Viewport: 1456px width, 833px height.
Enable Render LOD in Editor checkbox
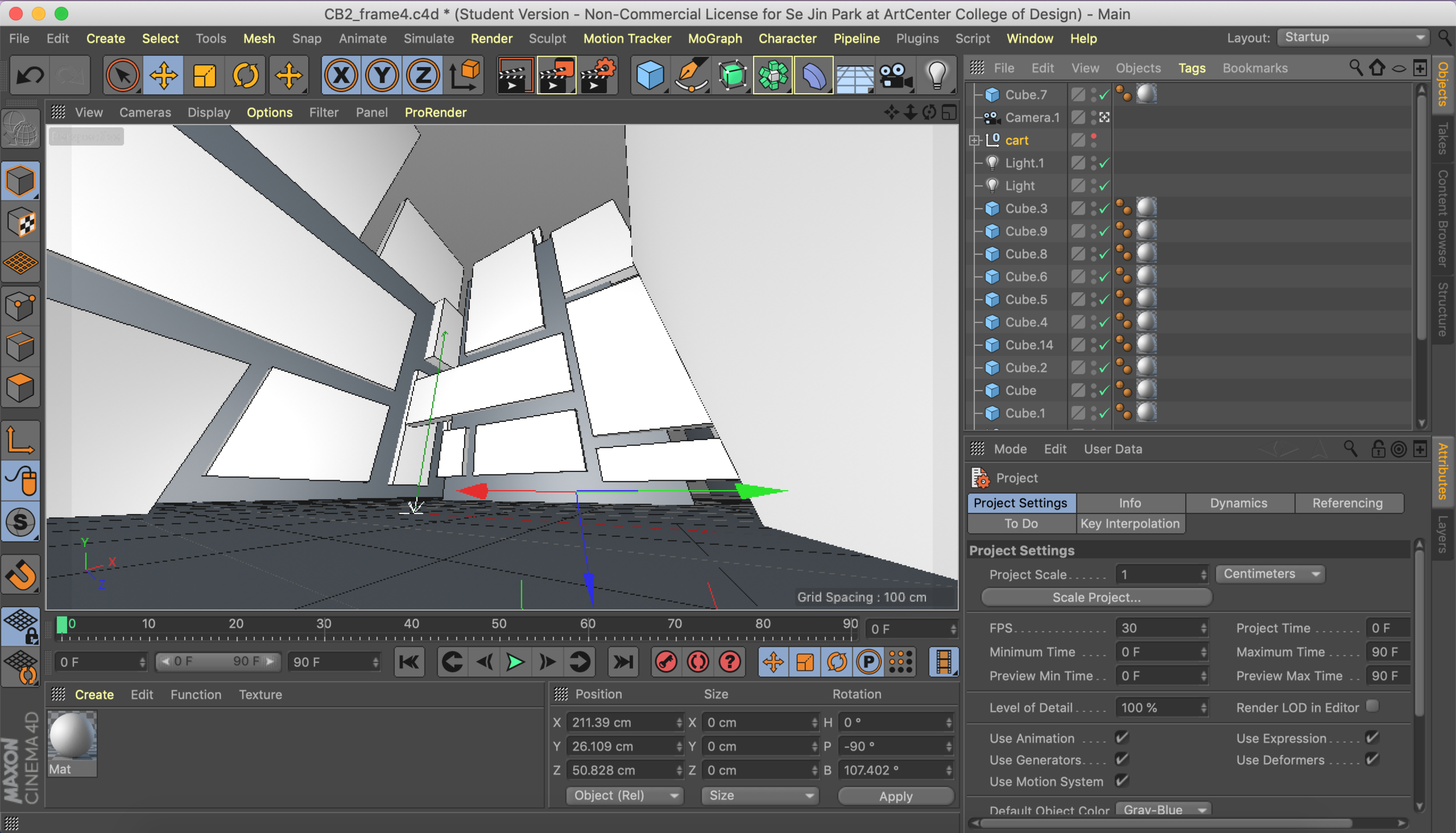(x=1372, y=706)
